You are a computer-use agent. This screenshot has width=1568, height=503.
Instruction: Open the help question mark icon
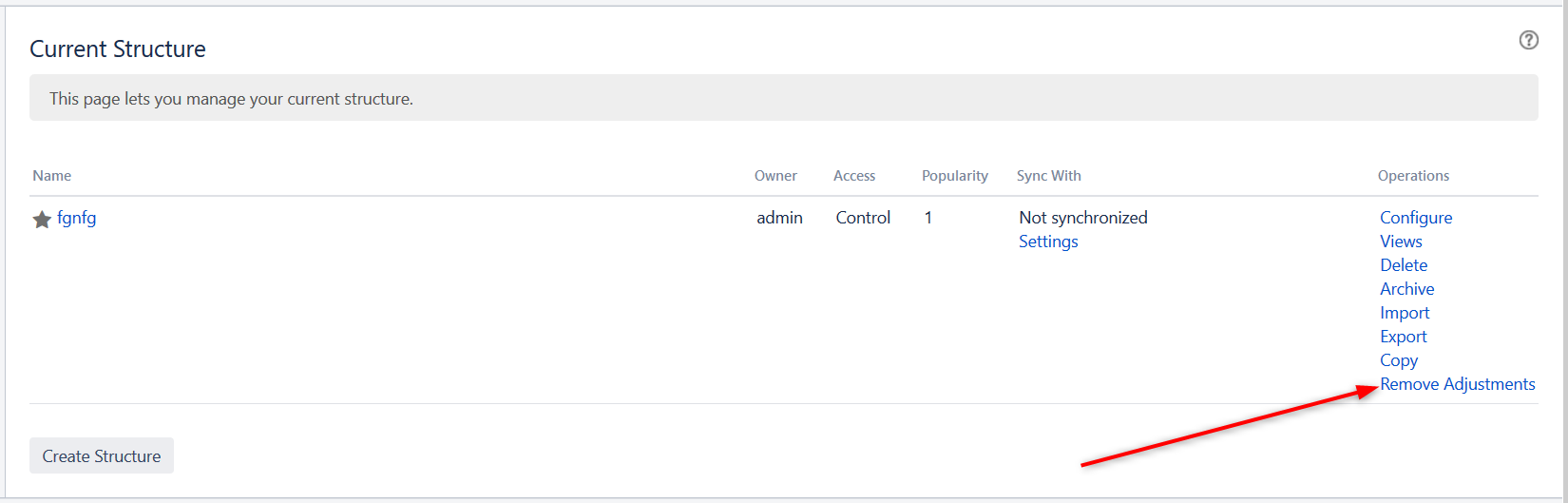coord(1528,40)
